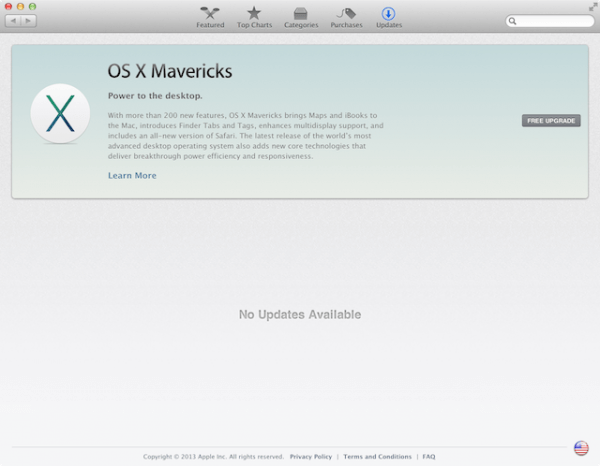Go back with the left arrow
600x466 pixels.
[13, 21]
